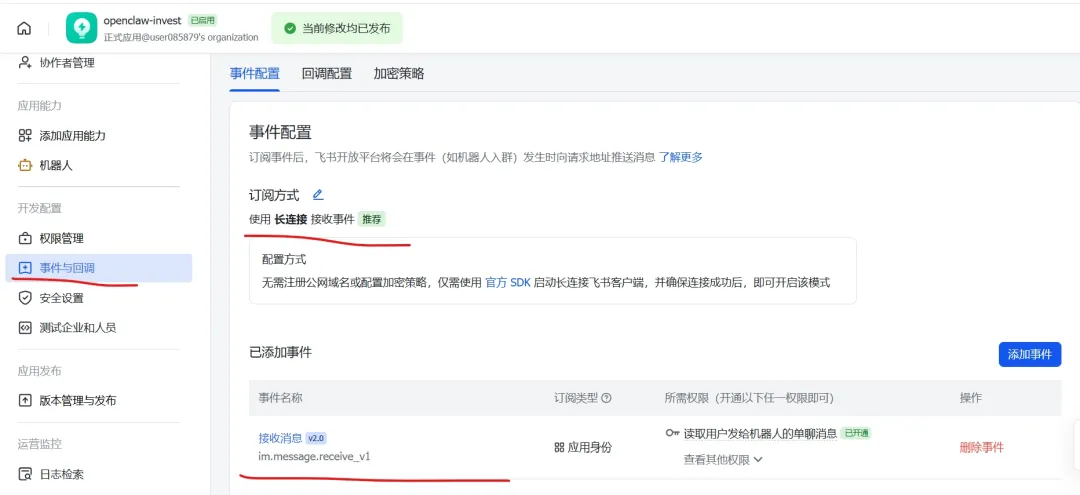Click the 推荐 tag next to 长连接
Viewport: 1080px width, 495px height.
[373, 220]
